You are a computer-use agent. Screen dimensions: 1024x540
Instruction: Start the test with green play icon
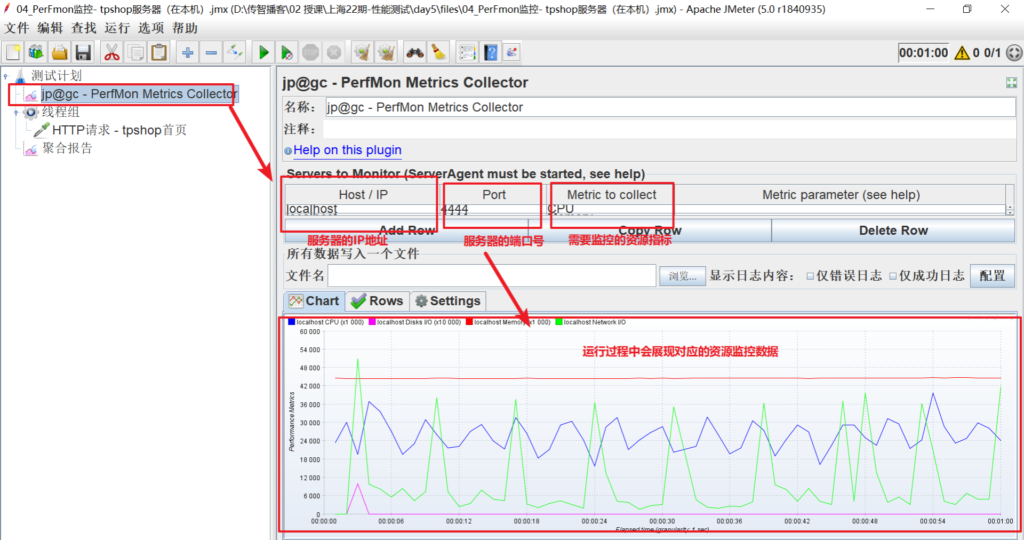264,52
